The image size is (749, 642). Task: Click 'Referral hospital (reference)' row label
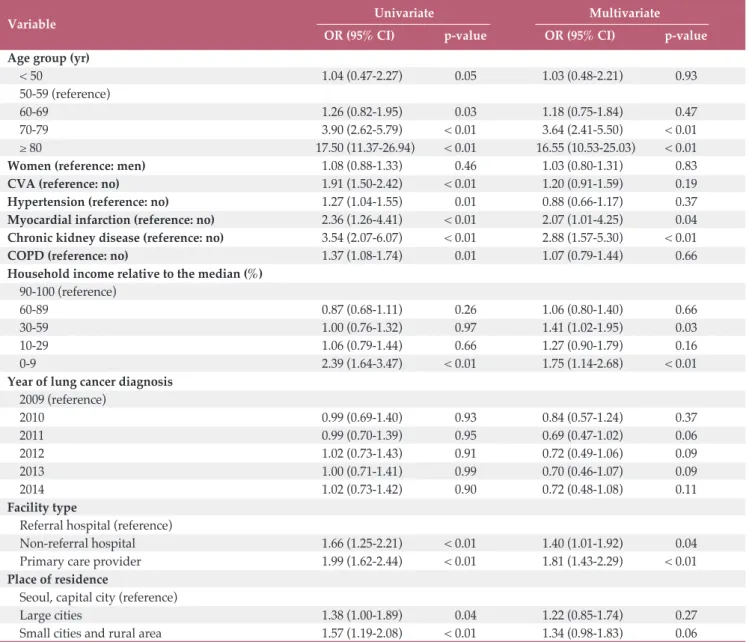coord(96,525)
